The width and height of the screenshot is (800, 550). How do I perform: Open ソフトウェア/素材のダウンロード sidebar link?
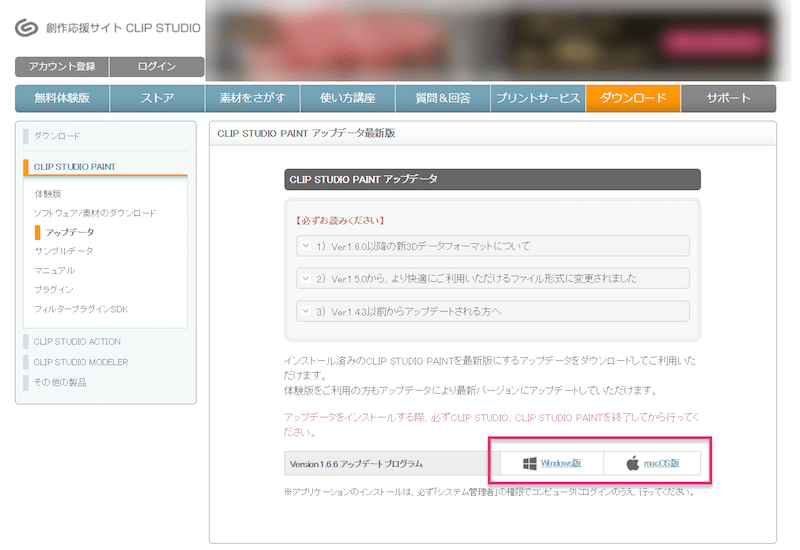click(95, 213)
